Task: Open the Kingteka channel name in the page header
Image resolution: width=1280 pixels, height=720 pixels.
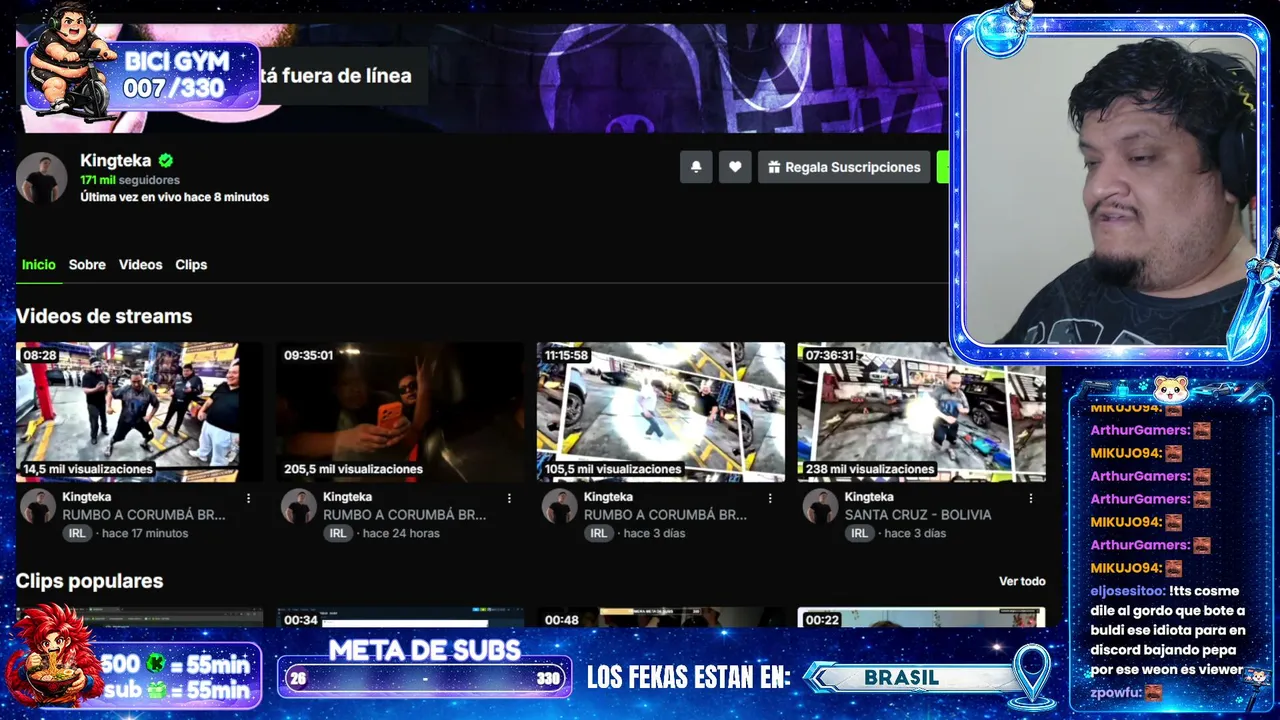Action: pos(116,160)
